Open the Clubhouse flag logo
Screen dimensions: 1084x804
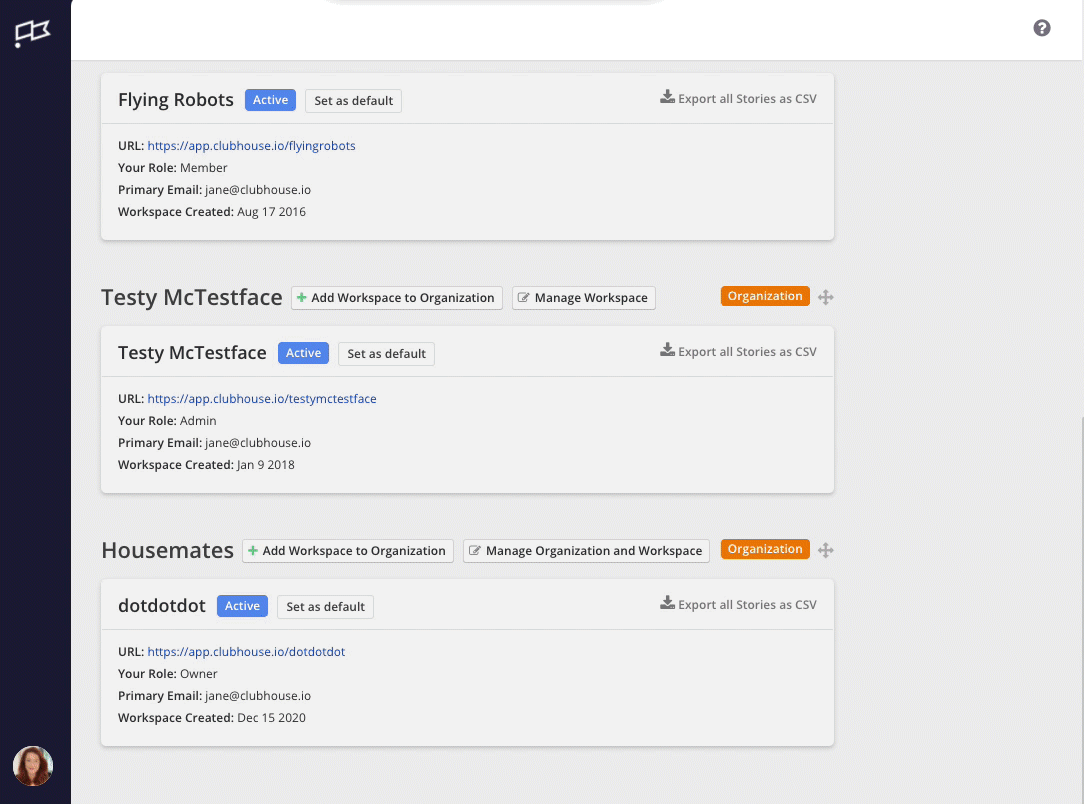tap(32, 32)
